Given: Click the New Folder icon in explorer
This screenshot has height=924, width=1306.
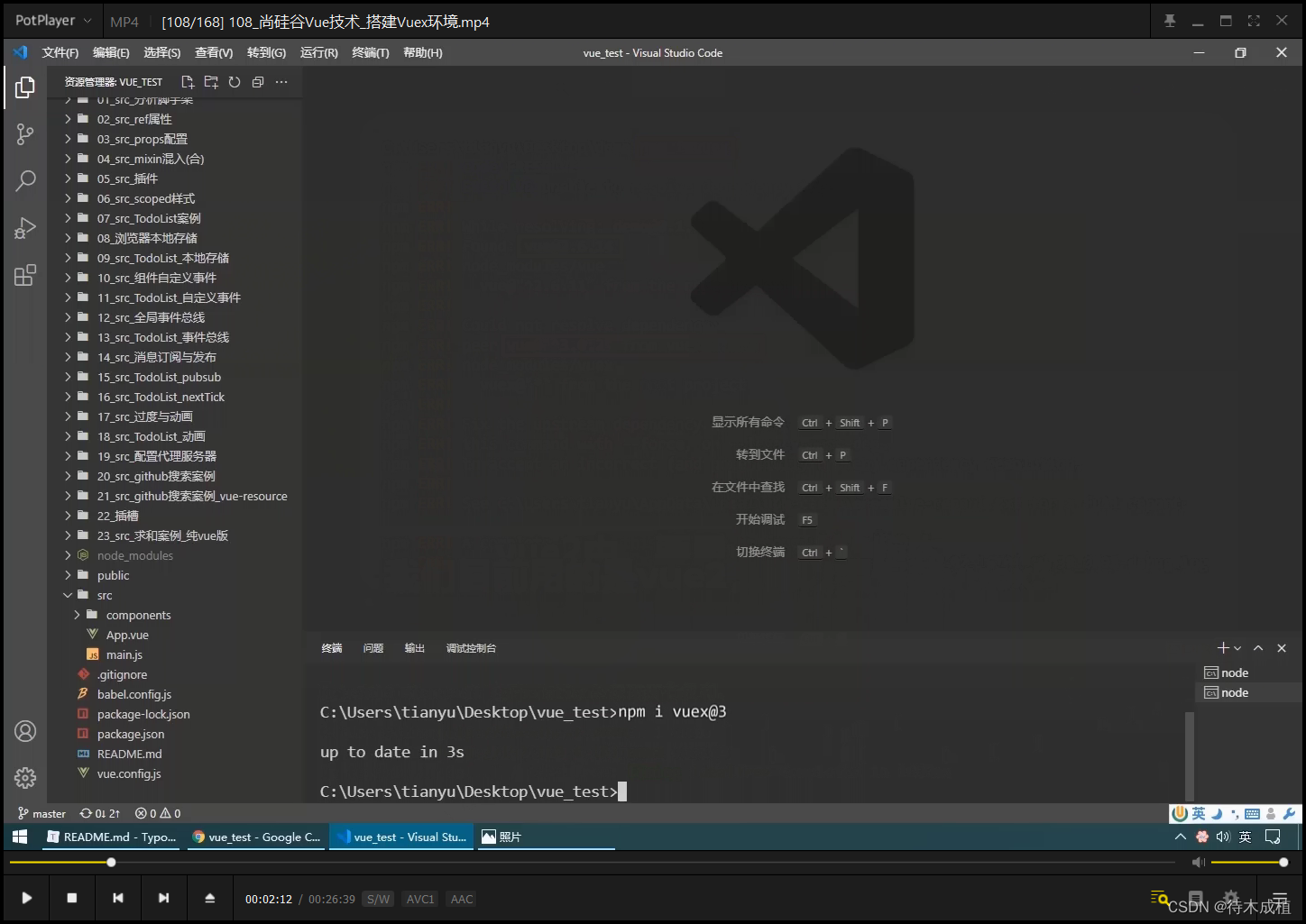Looking at the screenshot, I should pos(211,82).
